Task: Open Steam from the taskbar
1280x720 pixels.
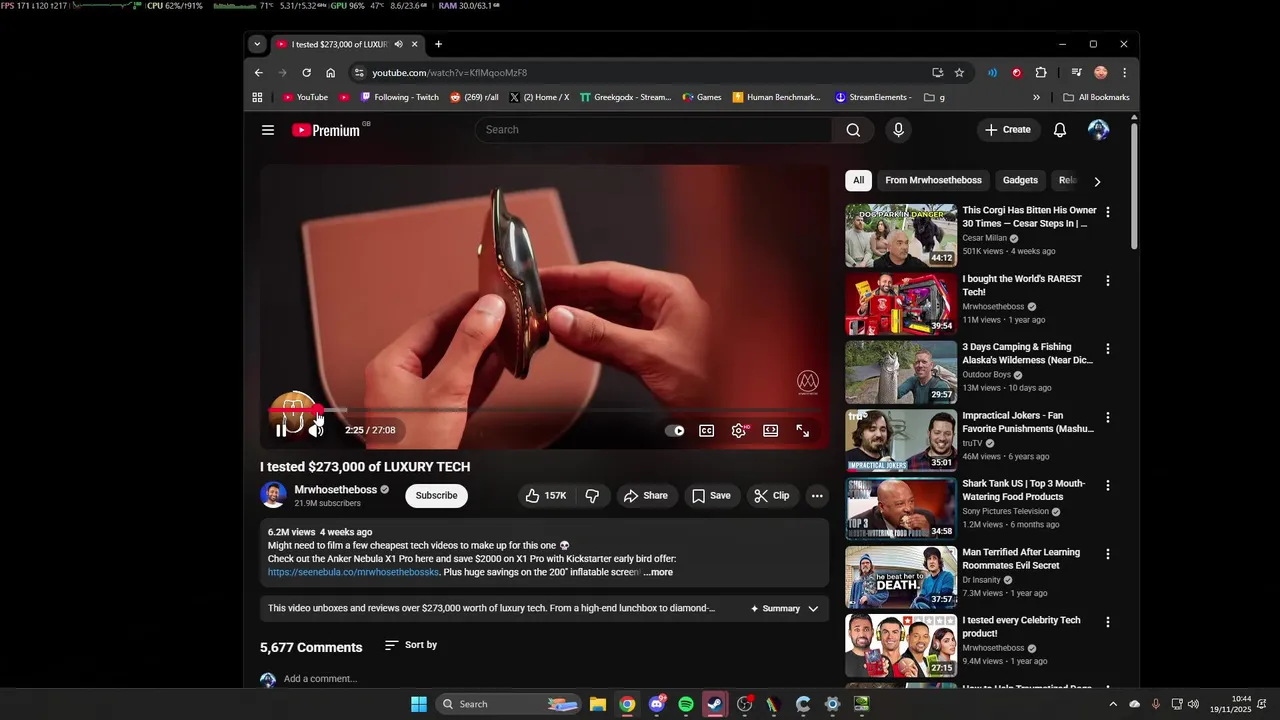Action: pos(715,705)
